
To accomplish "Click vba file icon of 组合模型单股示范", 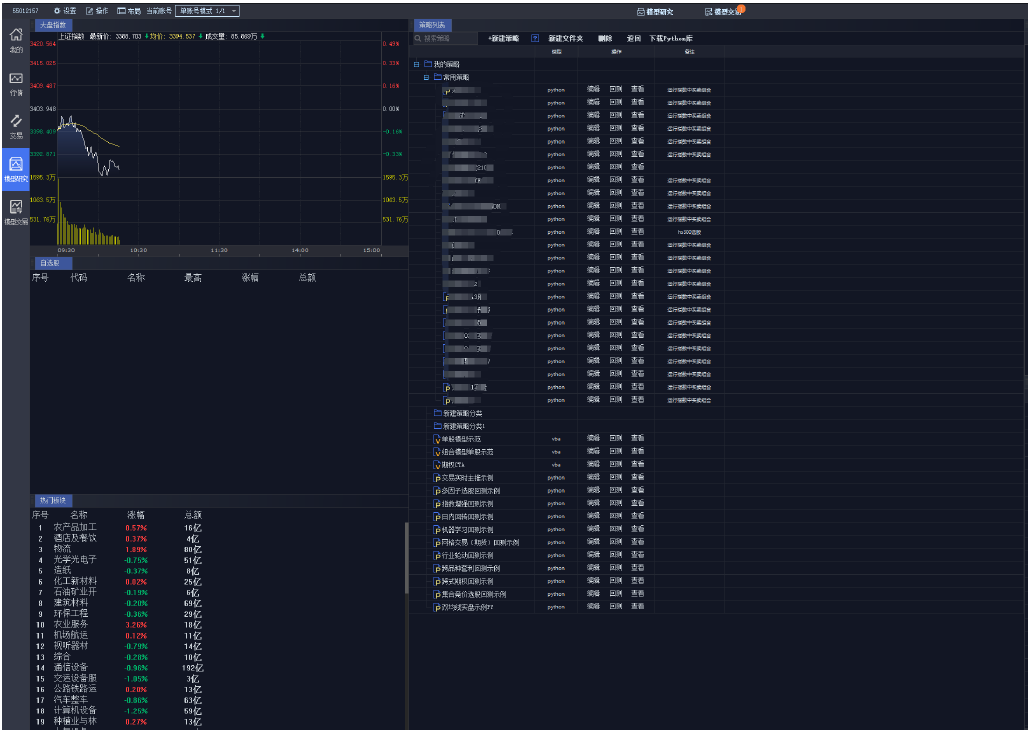I will (437, 452).
